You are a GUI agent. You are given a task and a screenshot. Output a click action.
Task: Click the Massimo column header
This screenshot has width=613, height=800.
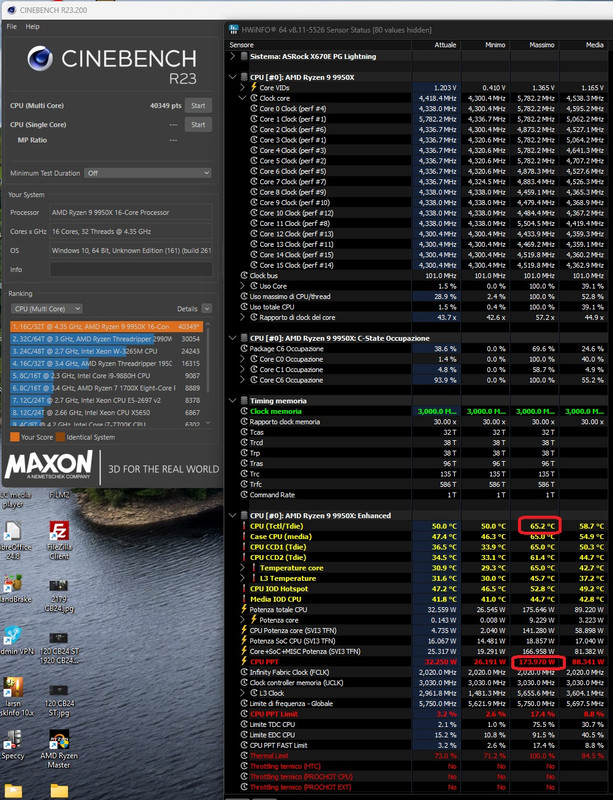pos(535,45)
